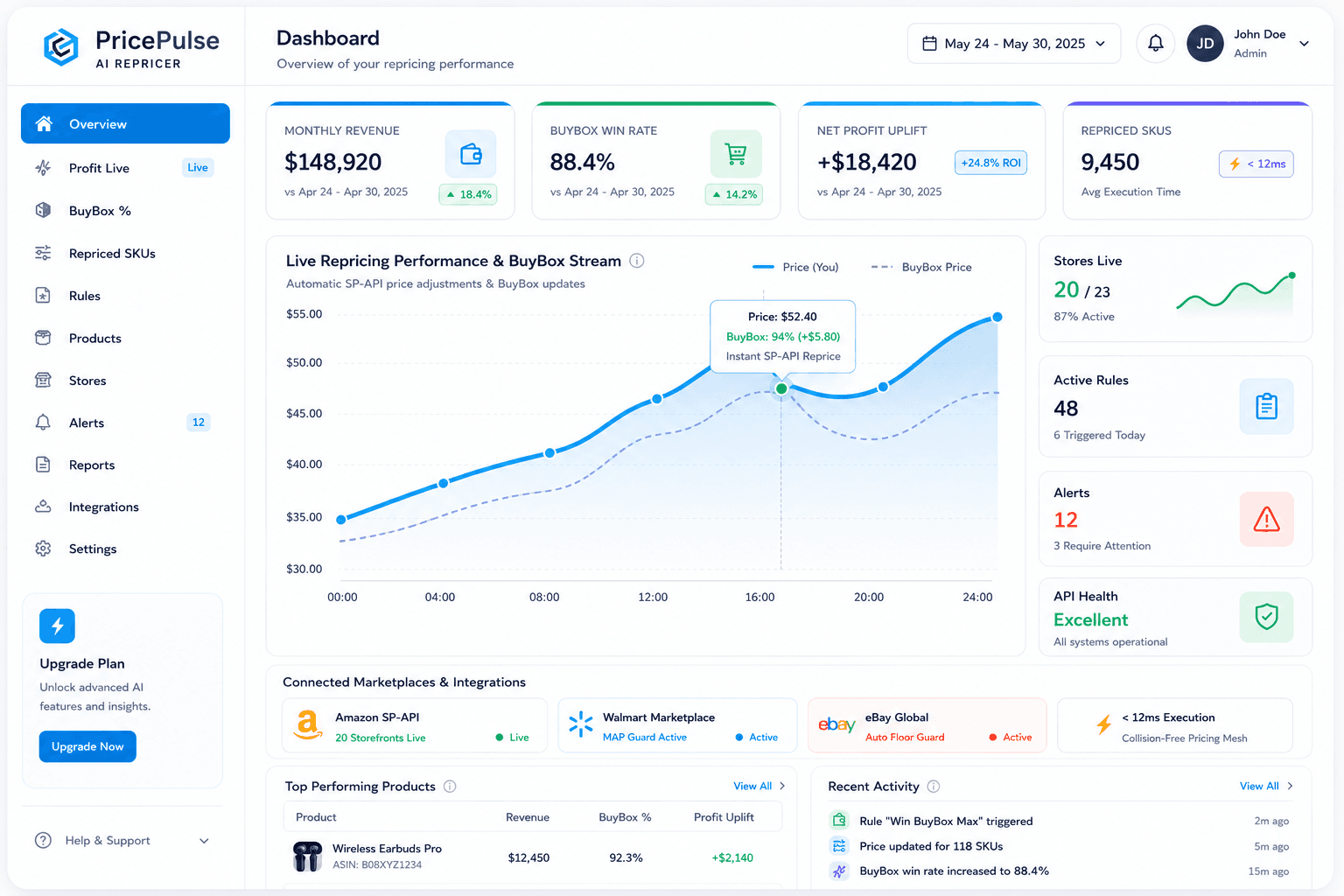
Task: Click the Amazon SP-API integration card
Action: click(x=415, y=725)
